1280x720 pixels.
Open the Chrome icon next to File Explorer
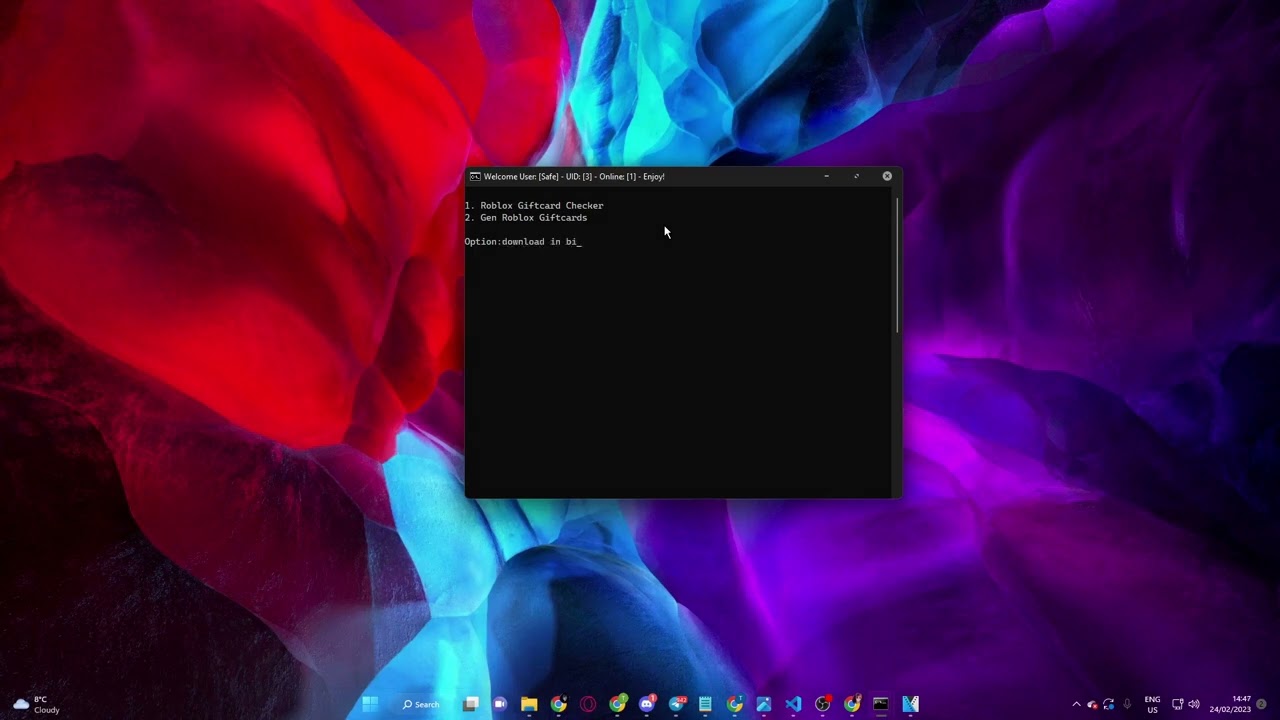click(x=559, y=704)
